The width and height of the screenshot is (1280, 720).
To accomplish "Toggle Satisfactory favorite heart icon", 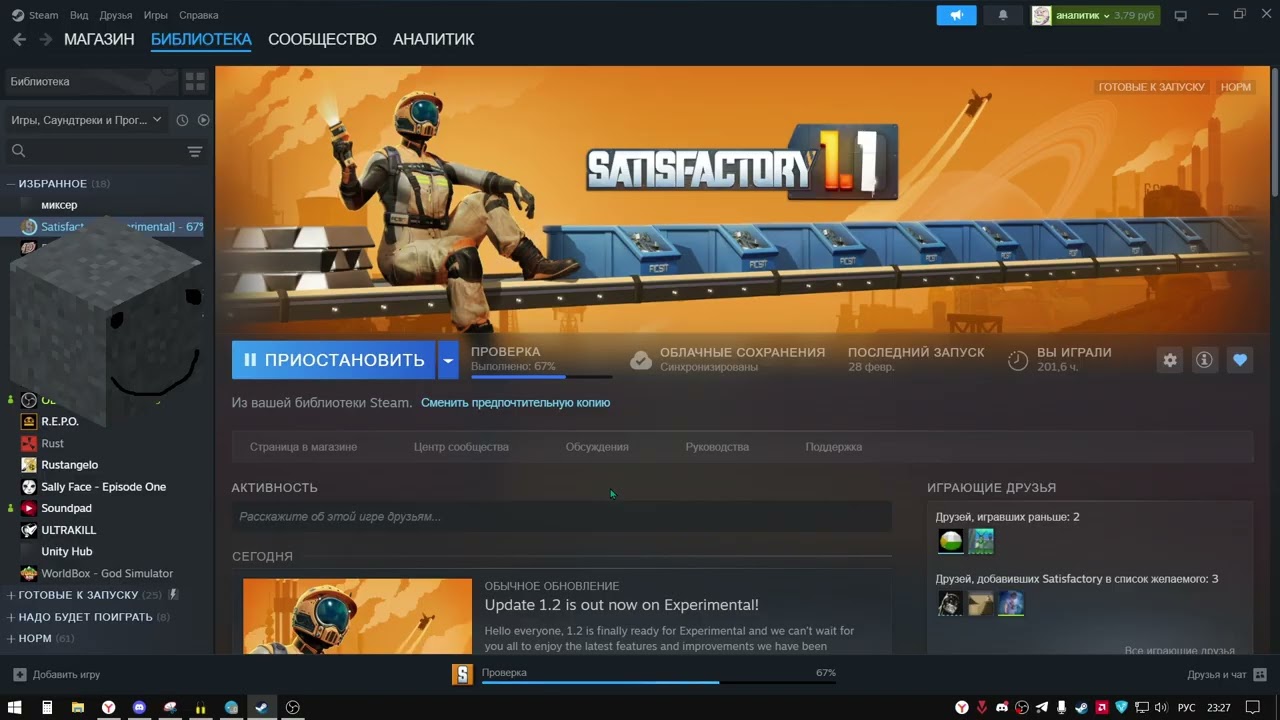I will coord(1240,360).
